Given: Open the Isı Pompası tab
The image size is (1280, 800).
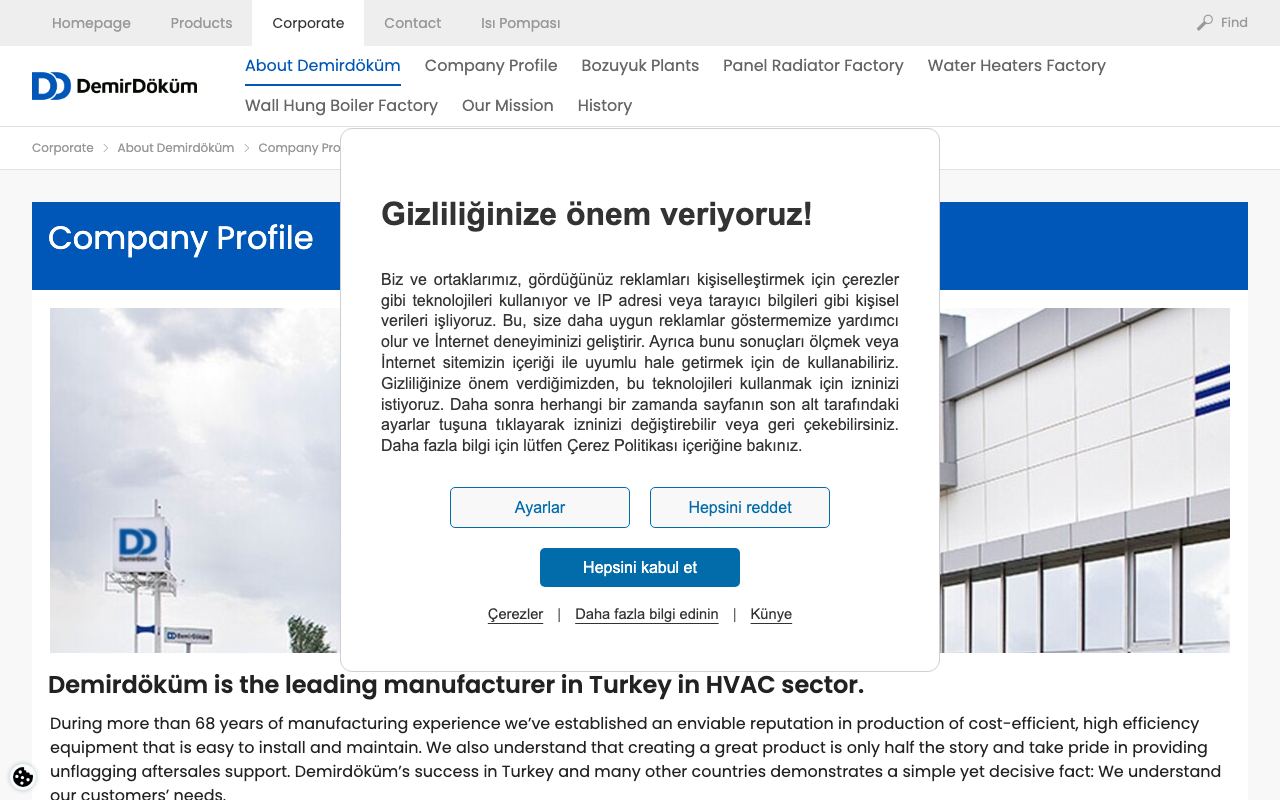Looking at the screenshot, I should point(520,23).
